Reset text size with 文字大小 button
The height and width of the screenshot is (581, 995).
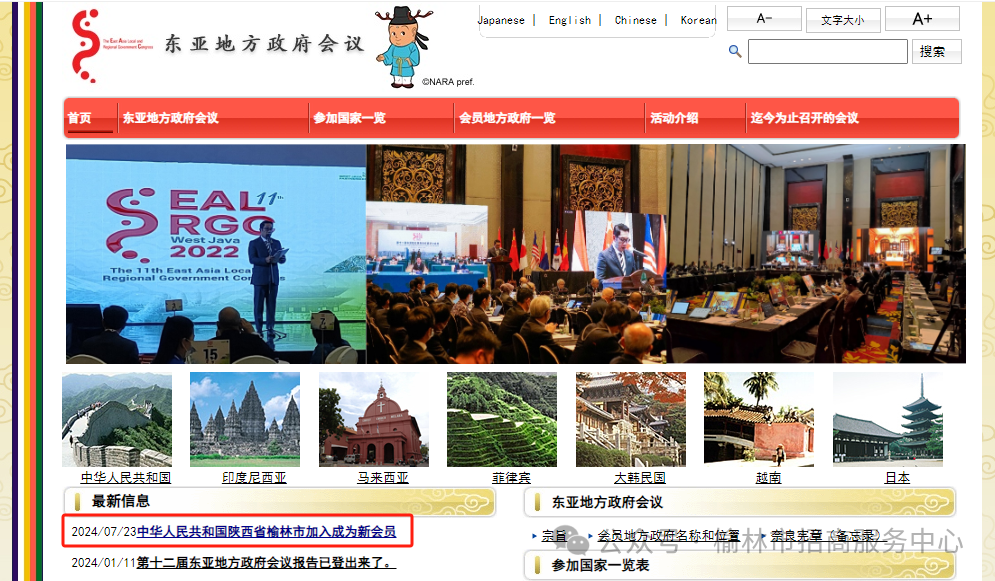842,20
